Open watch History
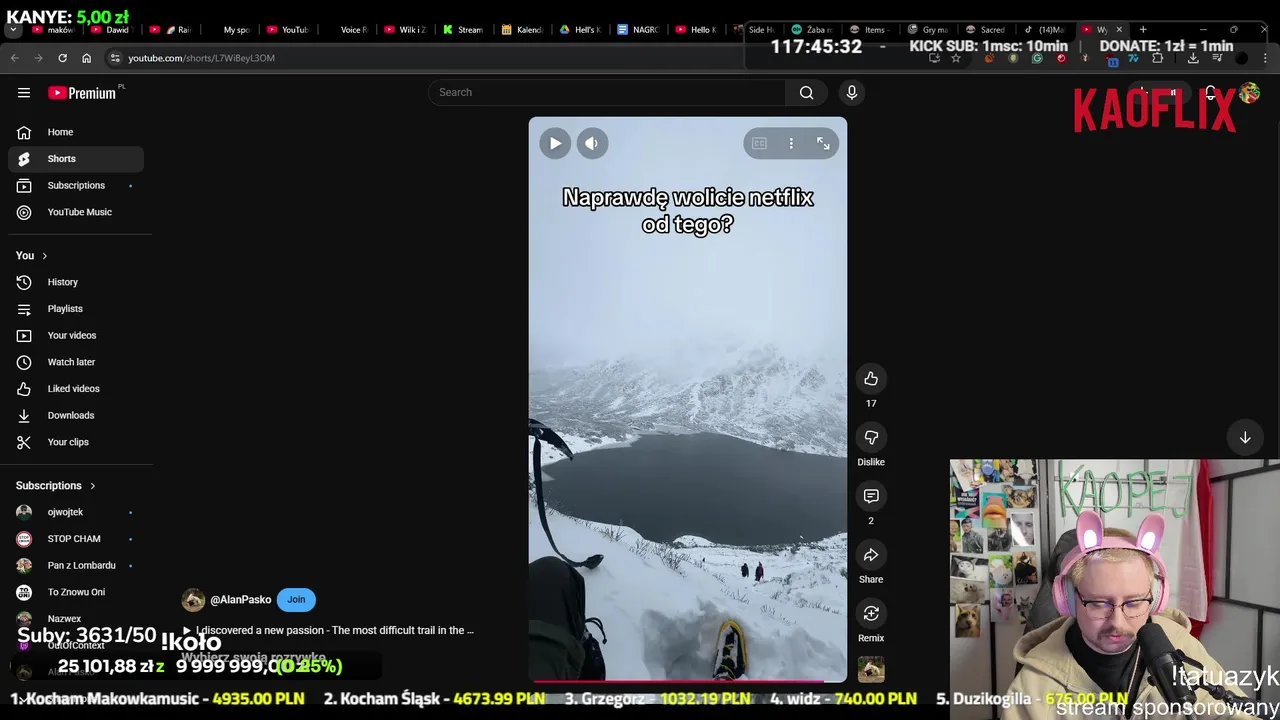This screenshot has width=1280, height=720. [x=76, y=282]
